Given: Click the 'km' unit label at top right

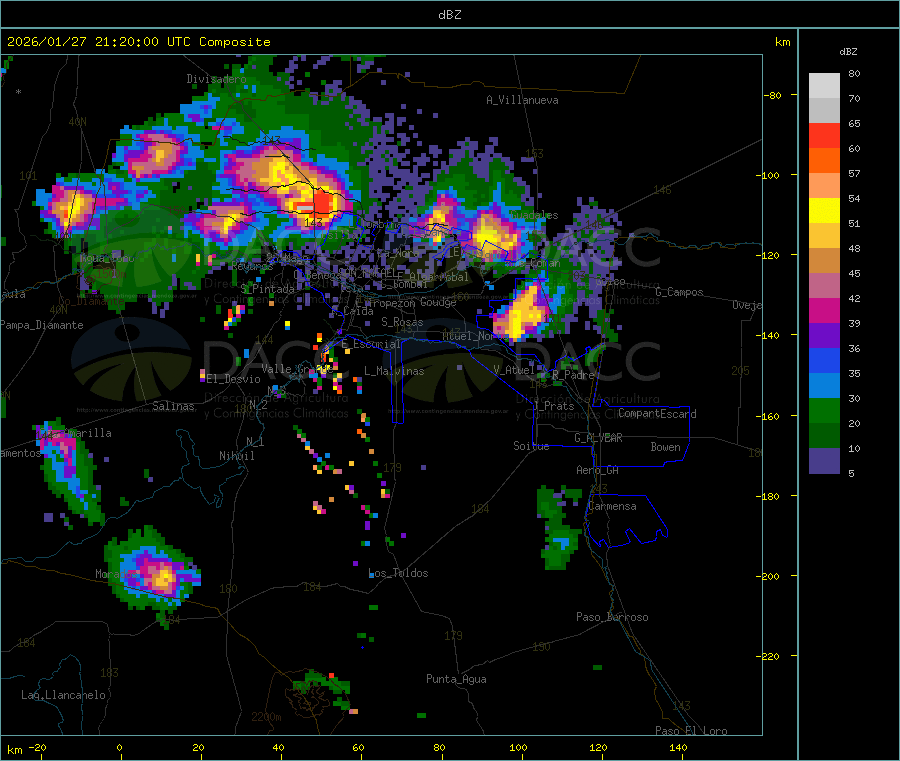Looking at the screenshot, I should [x=782, y=42].
